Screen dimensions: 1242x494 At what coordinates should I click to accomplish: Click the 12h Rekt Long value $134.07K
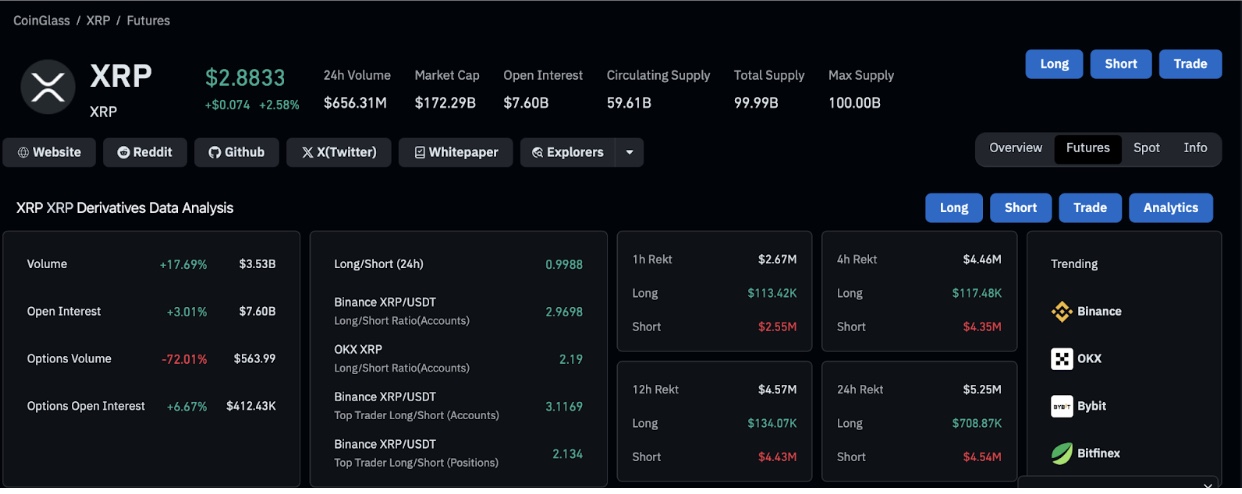772,423
